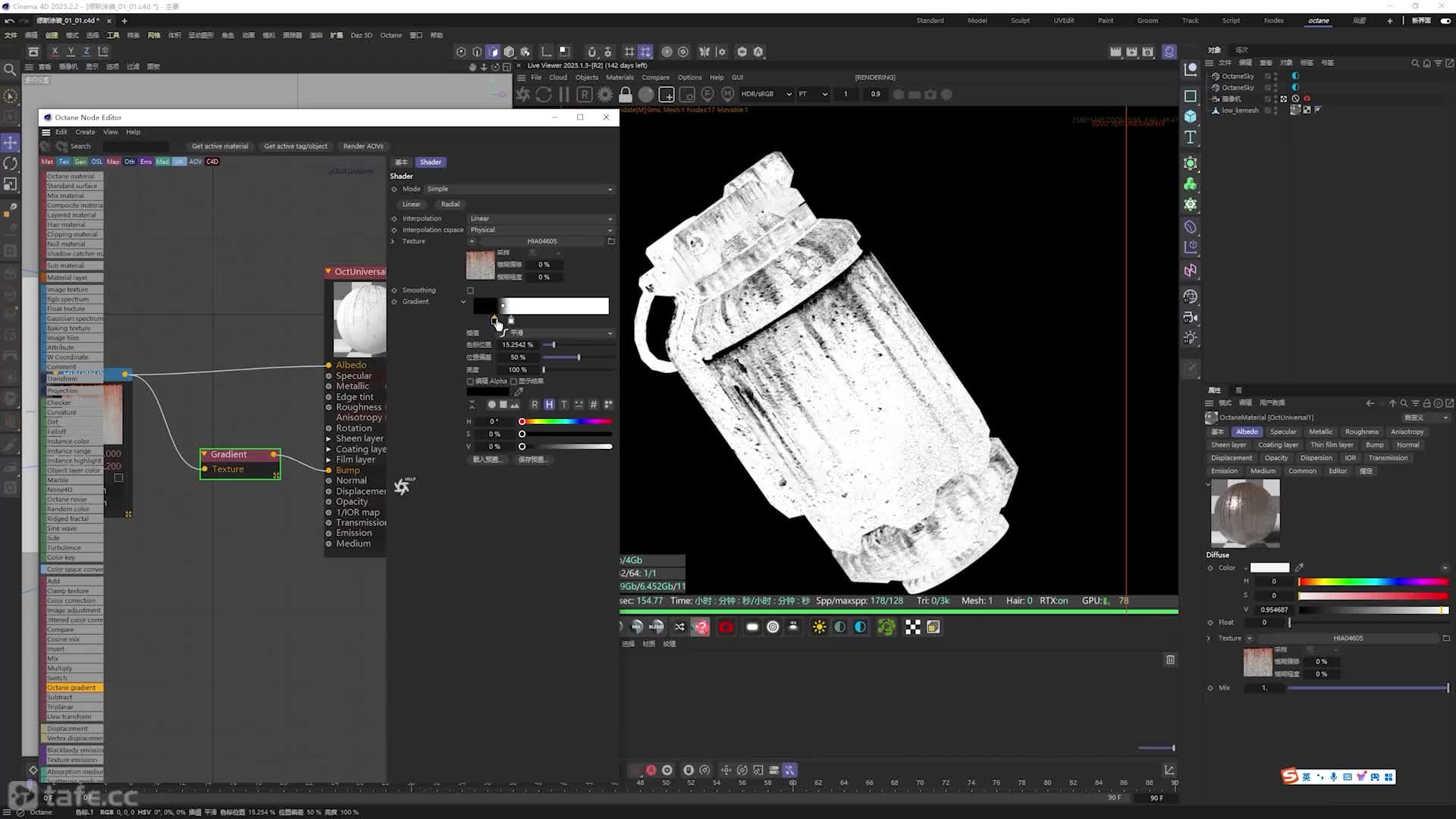This screenshot has width=1456, height=819.
Task: Toggle the Smoothing checkbox
Action: (x=470, y=290)
